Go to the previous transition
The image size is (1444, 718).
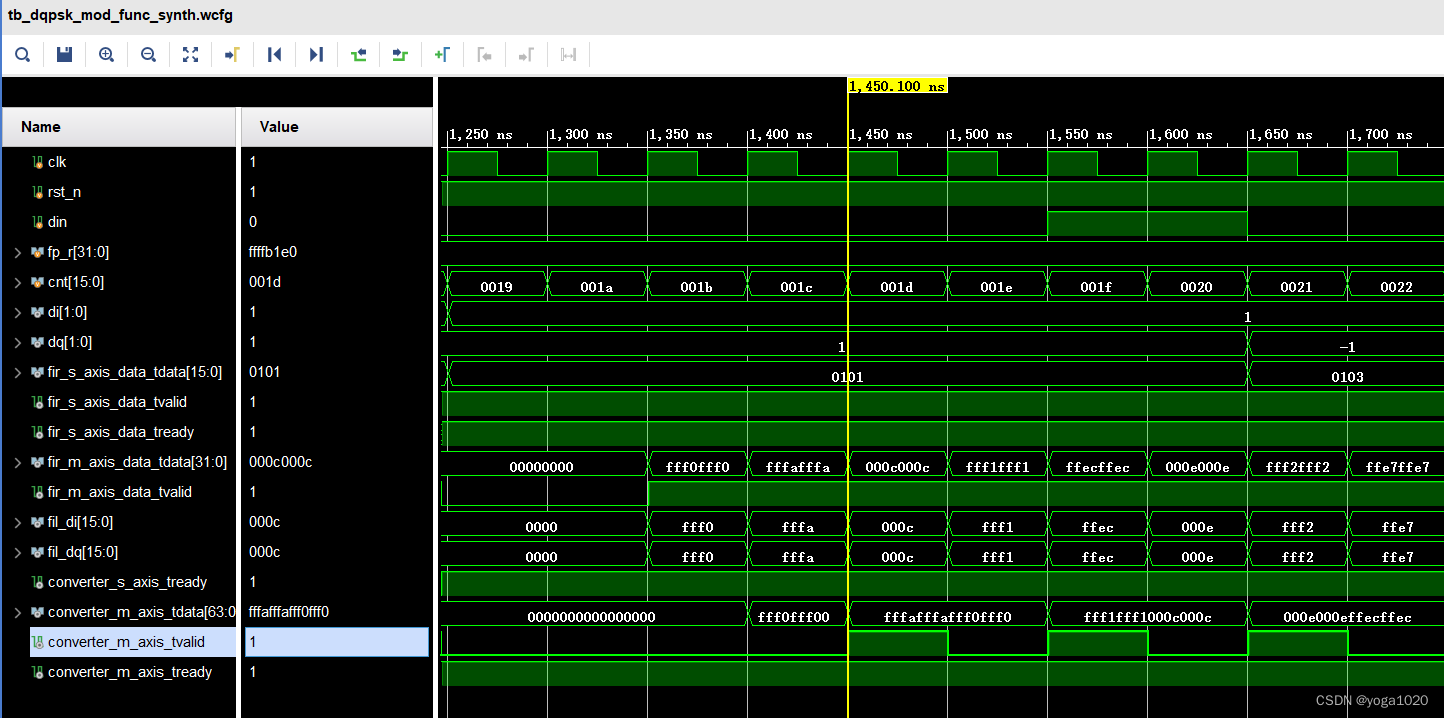point(358,55)
